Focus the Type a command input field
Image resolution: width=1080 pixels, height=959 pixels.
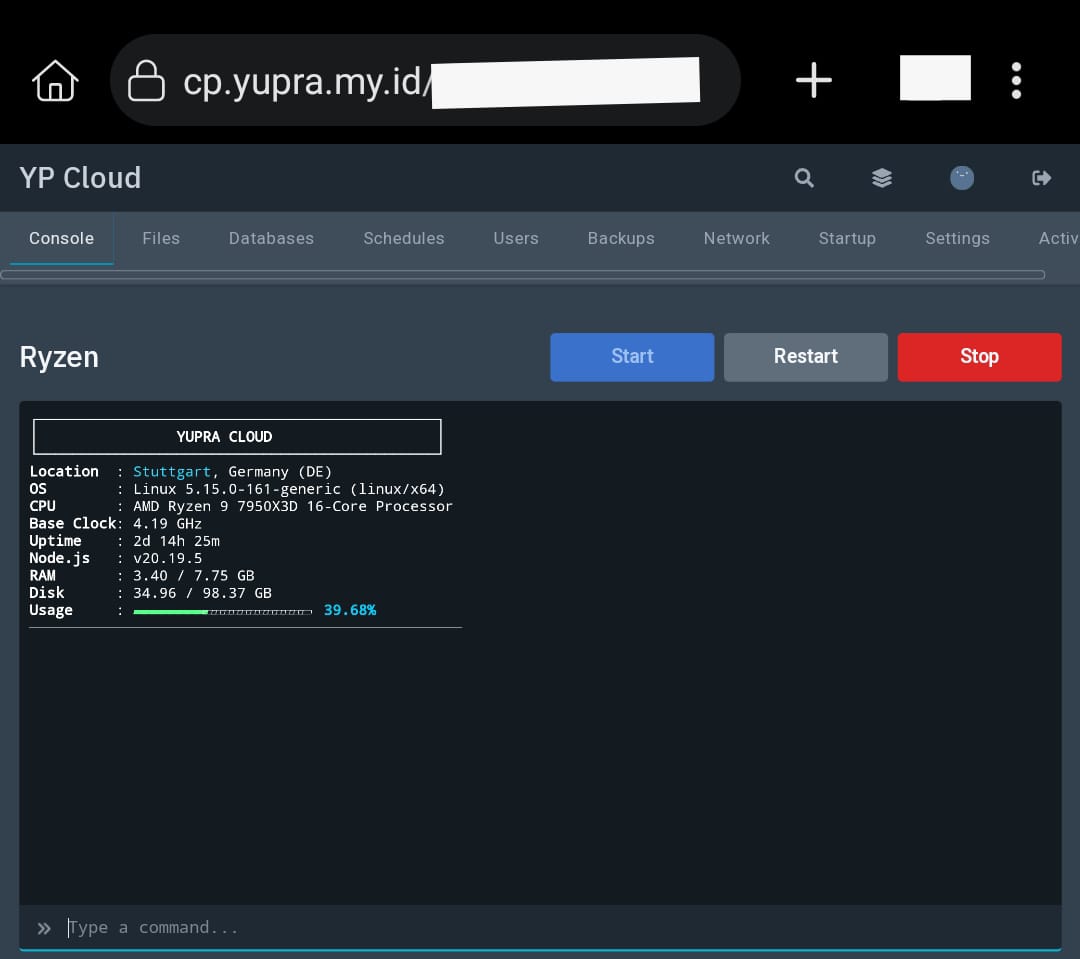[x=300, y=928]
